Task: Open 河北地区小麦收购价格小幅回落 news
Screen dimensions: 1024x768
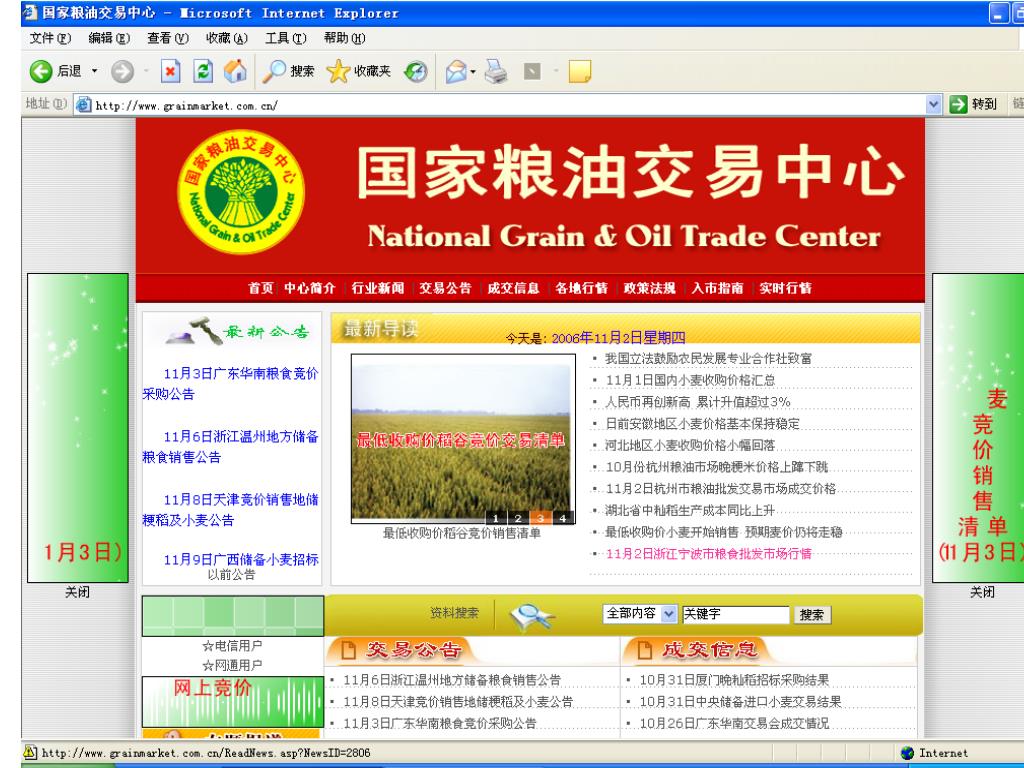Action: pos(690,445)
